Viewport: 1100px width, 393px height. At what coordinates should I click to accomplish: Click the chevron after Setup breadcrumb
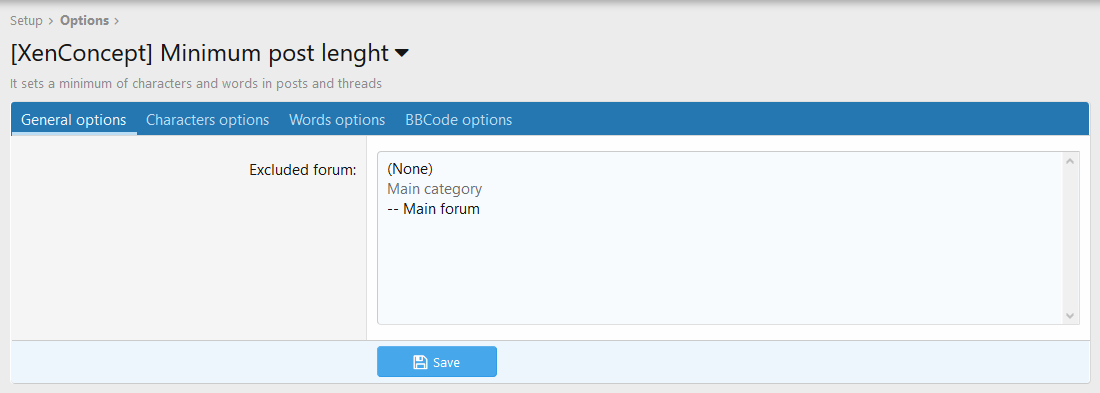point(51,21)
